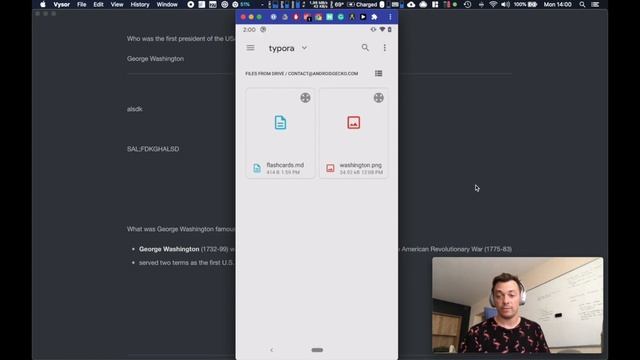Click the Vysor teal circle icon

pyautogui.click(x=341, y=17)
